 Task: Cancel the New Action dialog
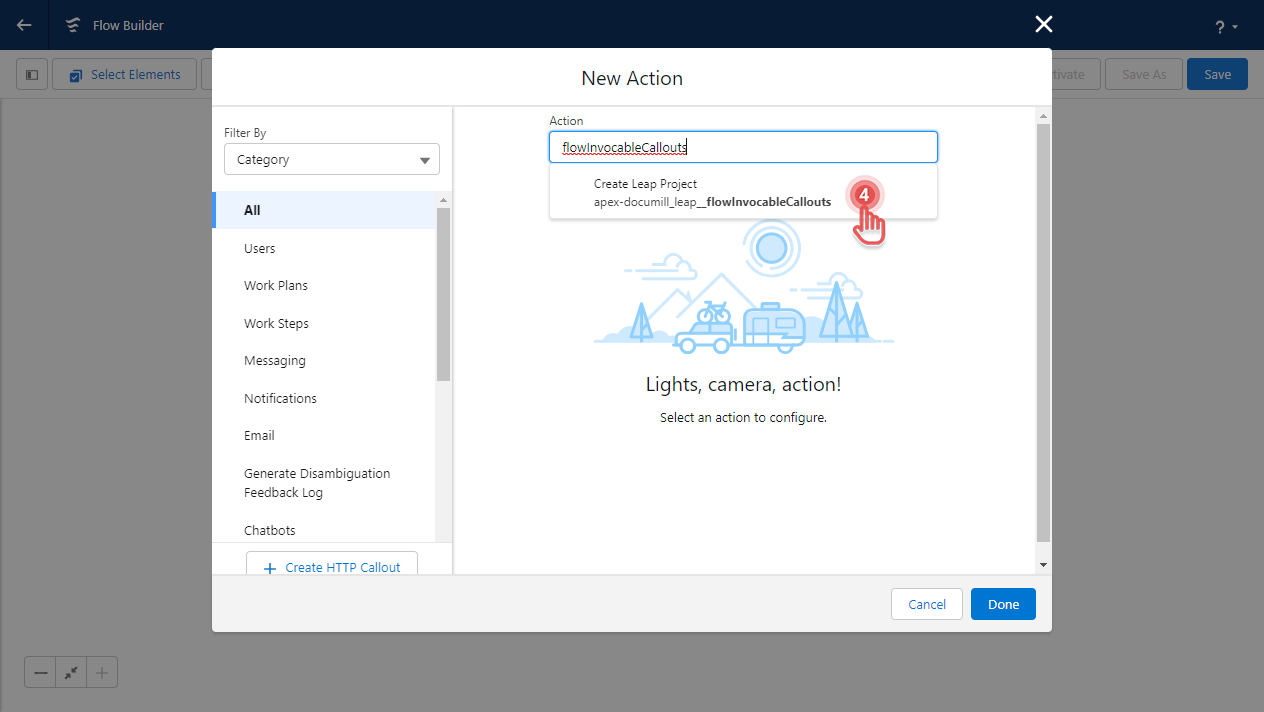tap(926, 604)
